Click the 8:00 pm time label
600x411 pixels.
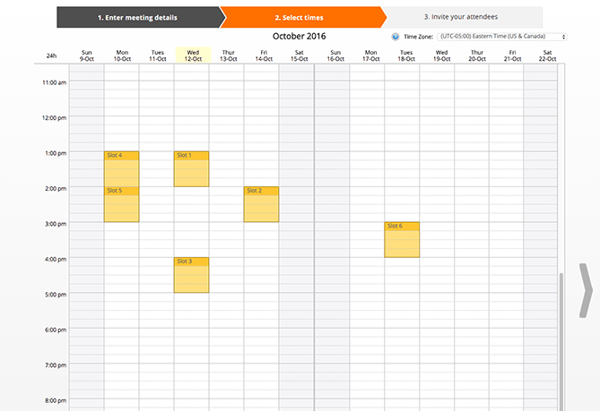click(x=55, y=401)
